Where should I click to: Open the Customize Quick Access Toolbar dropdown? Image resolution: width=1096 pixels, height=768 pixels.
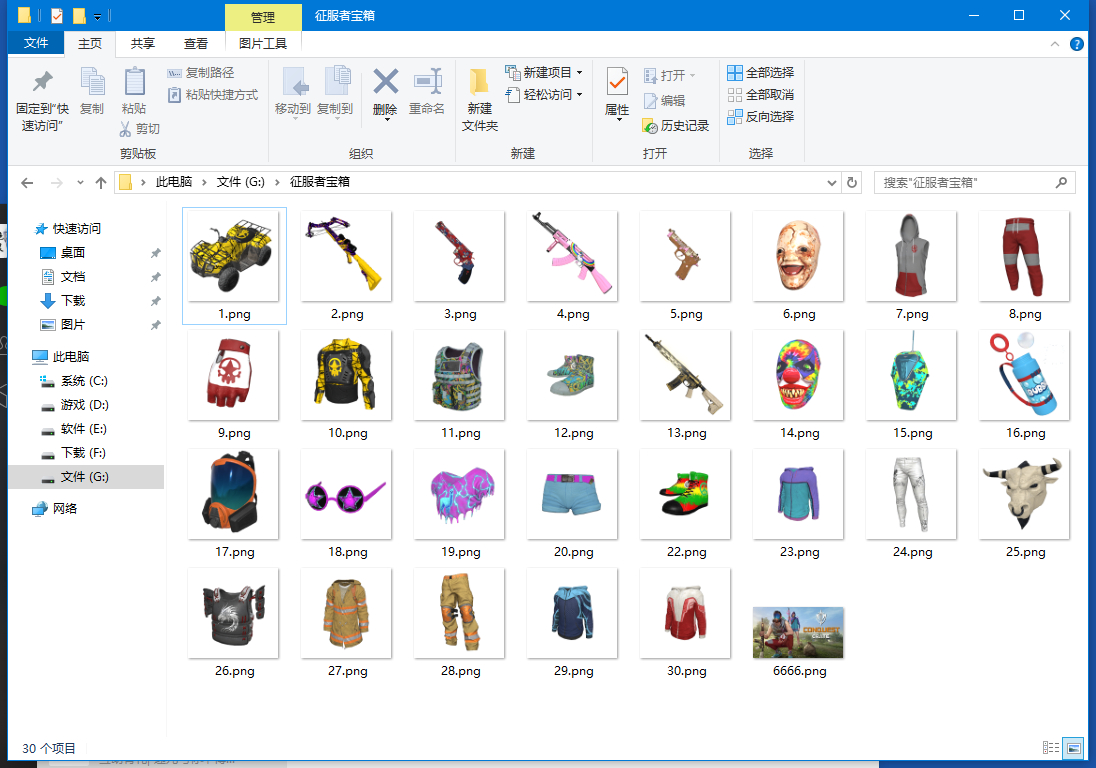[x=97, y=16]
